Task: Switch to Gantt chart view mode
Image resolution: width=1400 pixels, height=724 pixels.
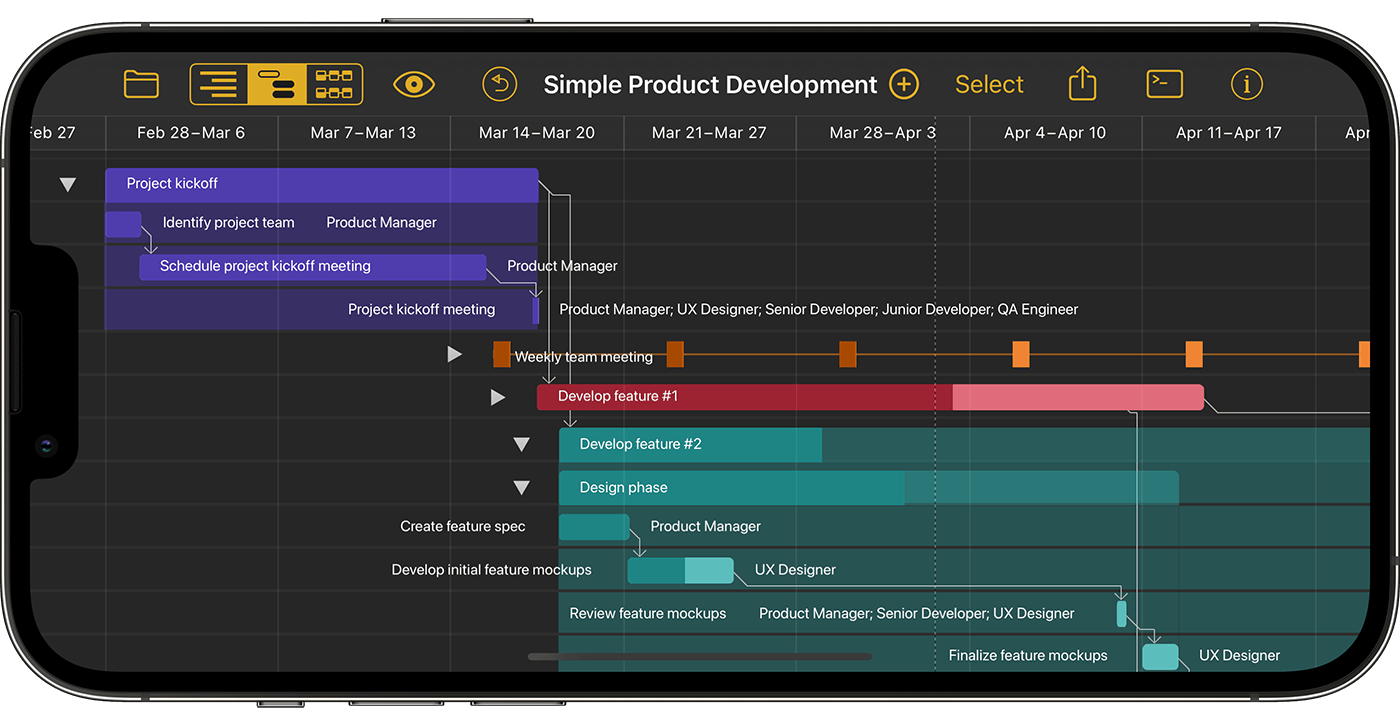Action: (276, 84)
